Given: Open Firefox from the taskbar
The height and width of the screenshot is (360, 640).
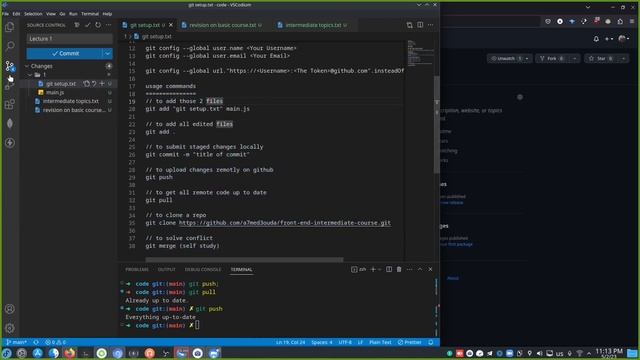Looking at the screenshot, I should pos(70,353).
